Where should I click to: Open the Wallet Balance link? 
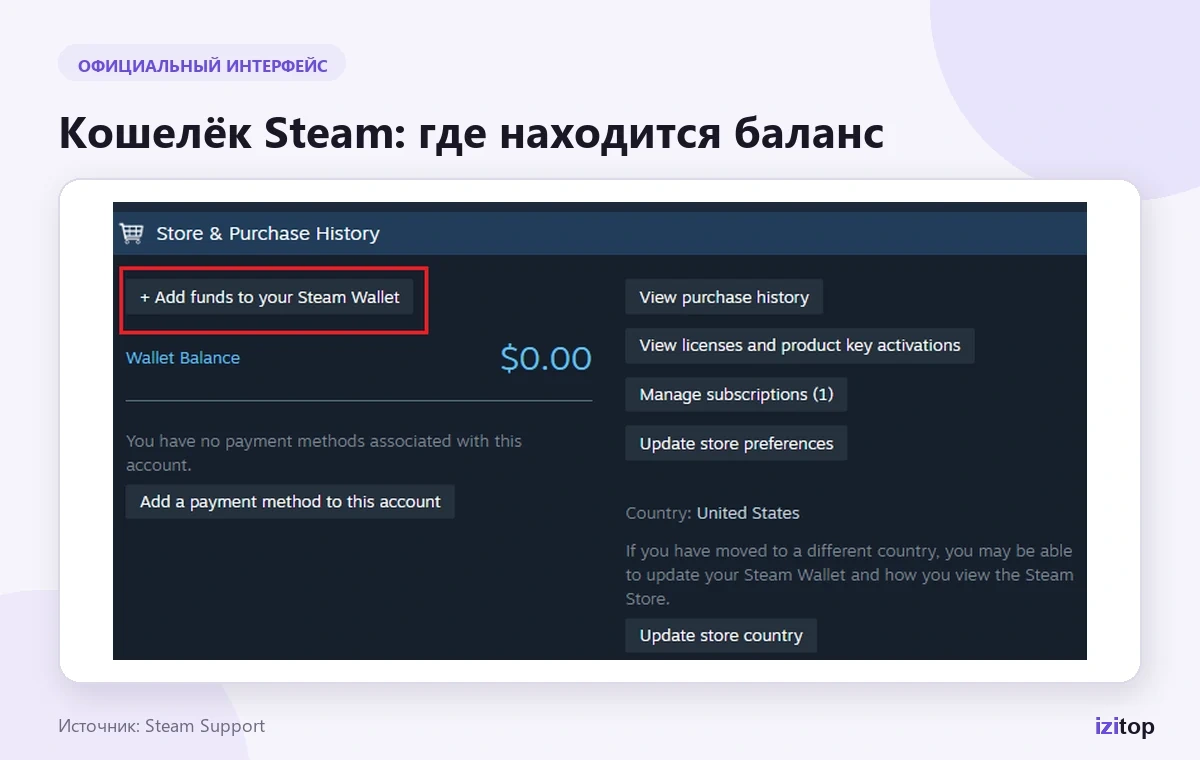pos(183,358)
